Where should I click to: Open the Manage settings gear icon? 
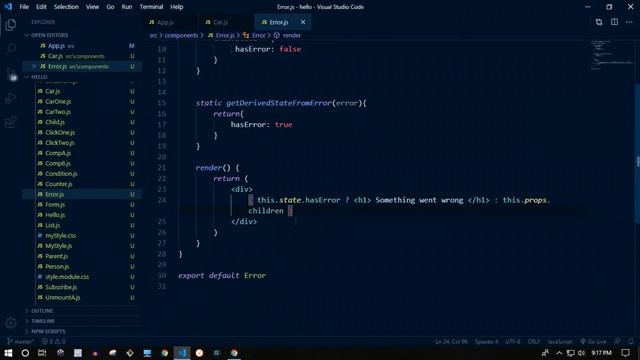click(11, 323)
